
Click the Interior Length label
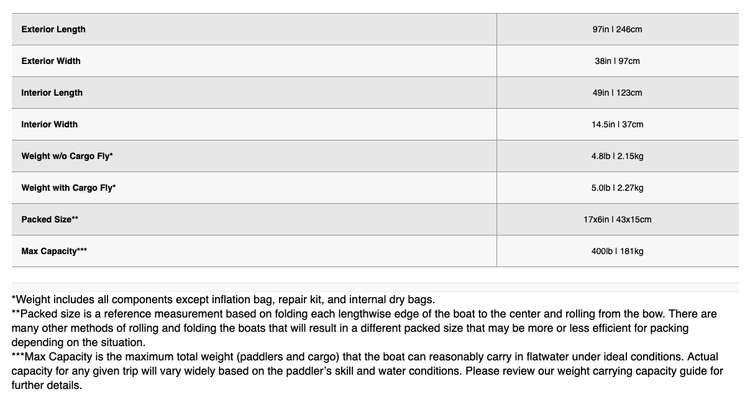click(x=52, y=92)
